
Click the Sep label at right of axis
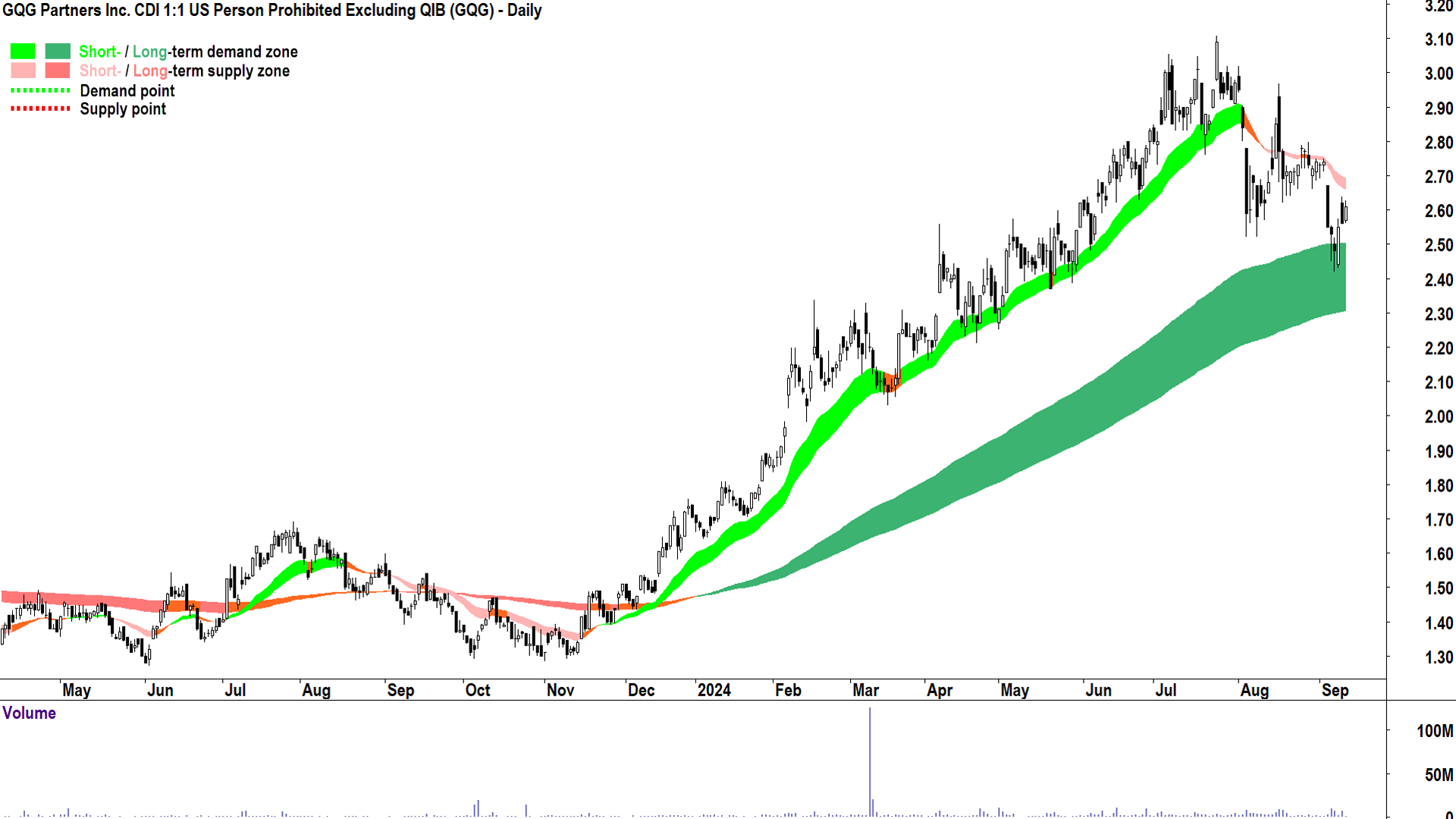coord(1335,690)
